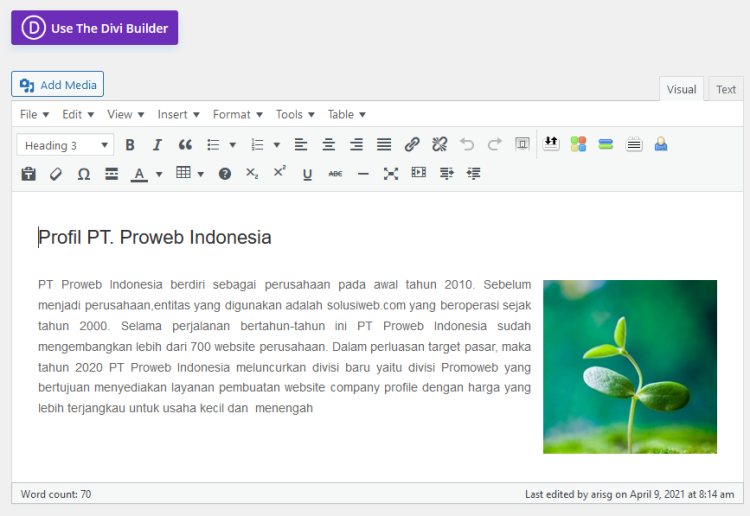Toggle paste as text clipboard icon
Image resolution: width=750 pixels, height=516 pixels.
point(29,174)
